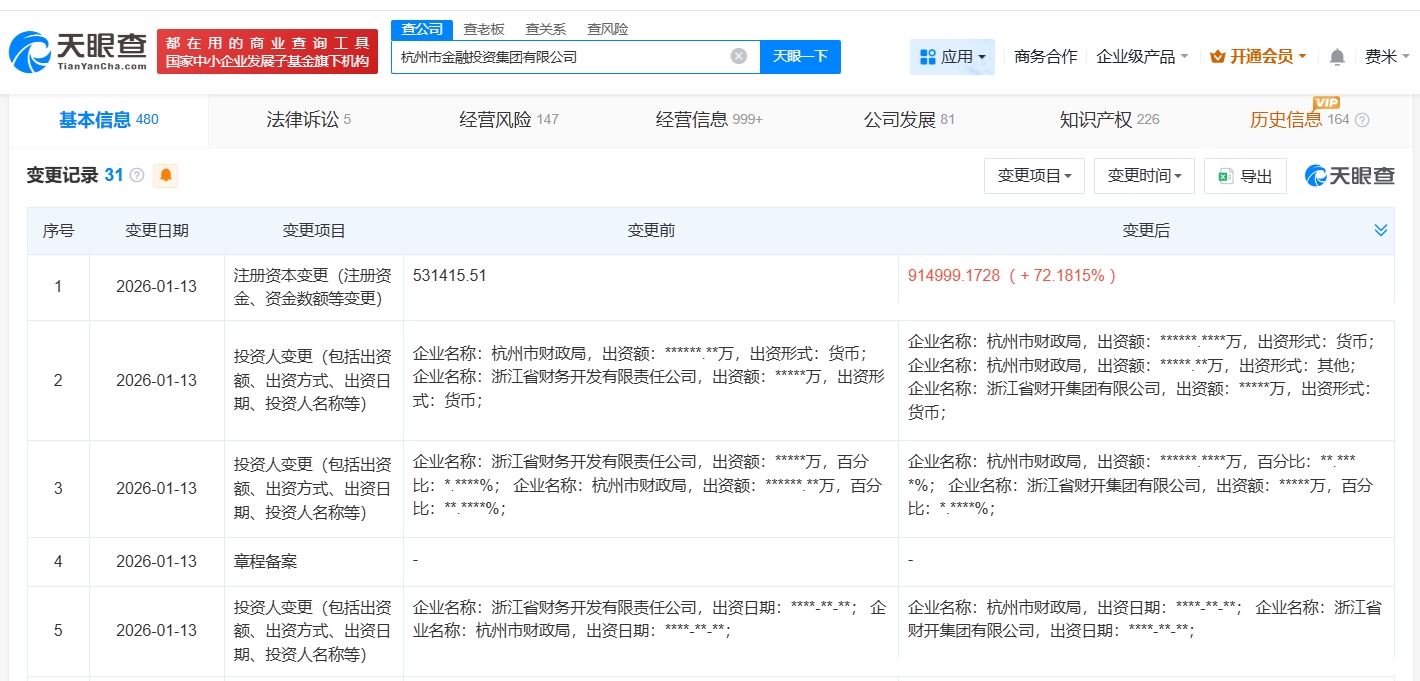This screenshot has height=681, width=1420.
Task: Click the 天眼一下 search button
Action: (x=800, y=56)
